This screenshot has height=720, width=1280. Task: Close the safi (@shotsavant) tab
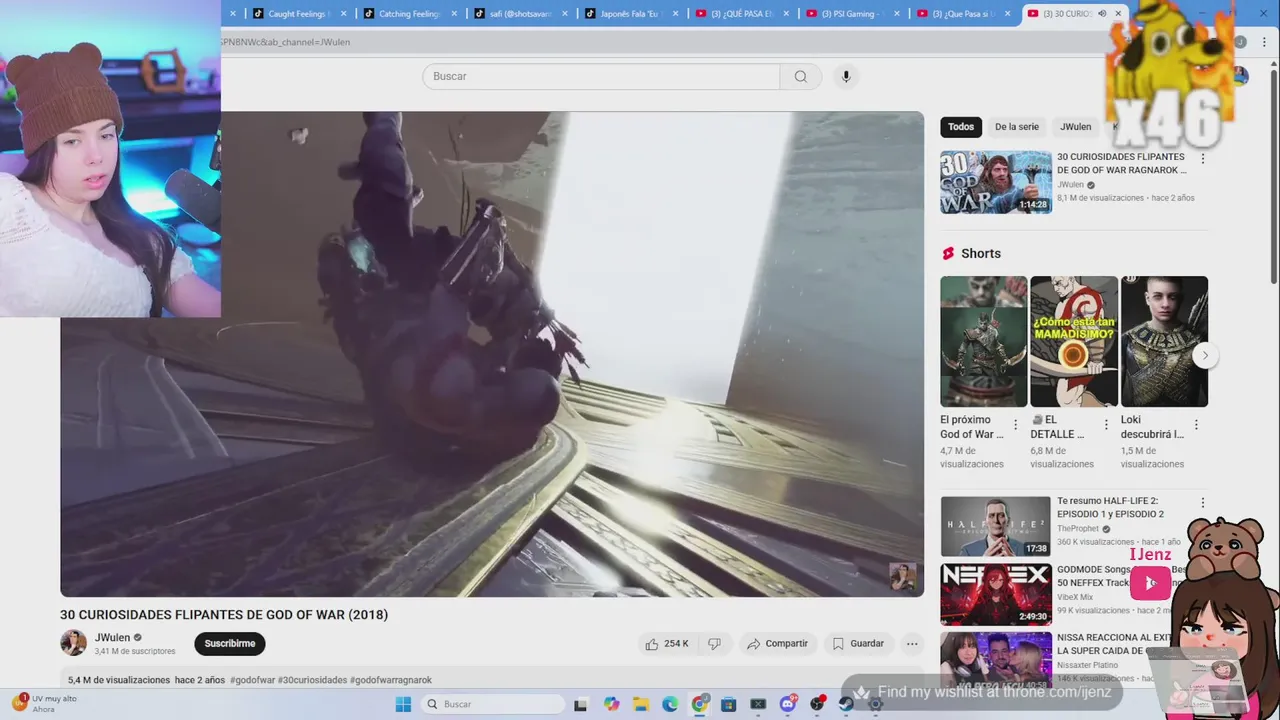point(565,14)
